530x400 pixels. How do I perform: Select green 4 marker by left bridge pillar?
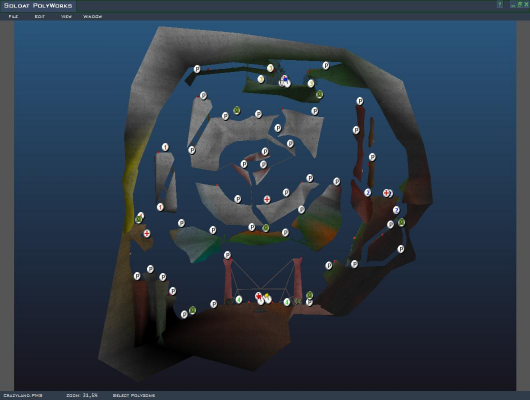(239, 299)
